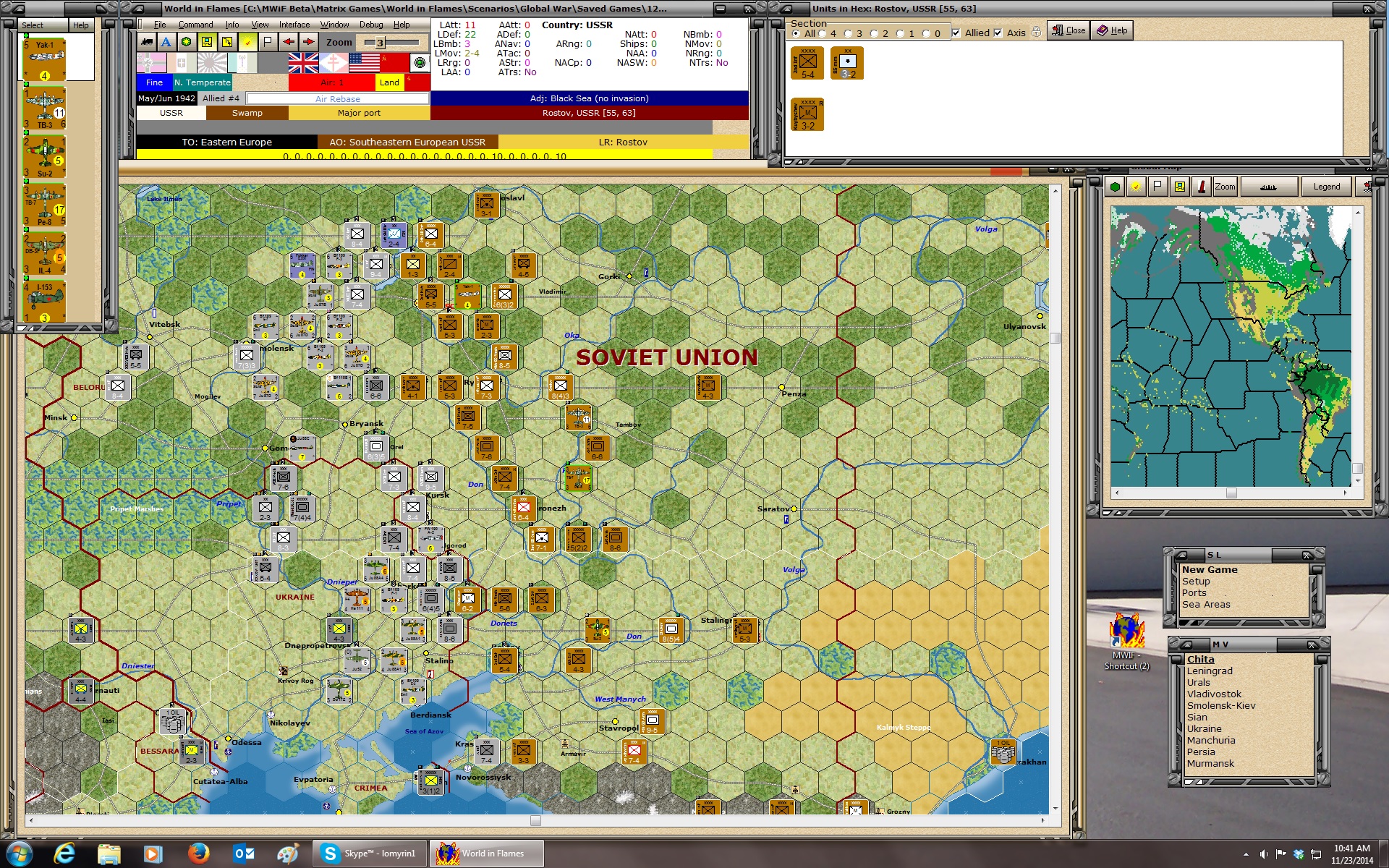Select the TB-3 bomber unit

click(x=45, y=109)
